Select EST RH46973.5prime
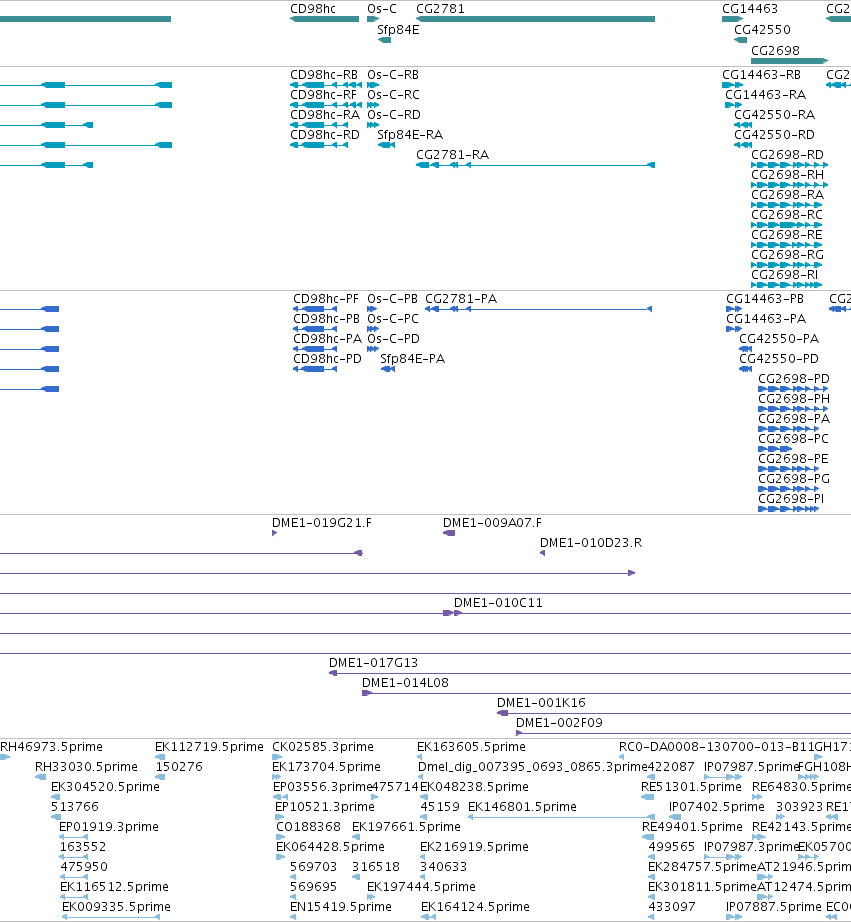Screen dimensions: 851x922 (x=51, y=747)
